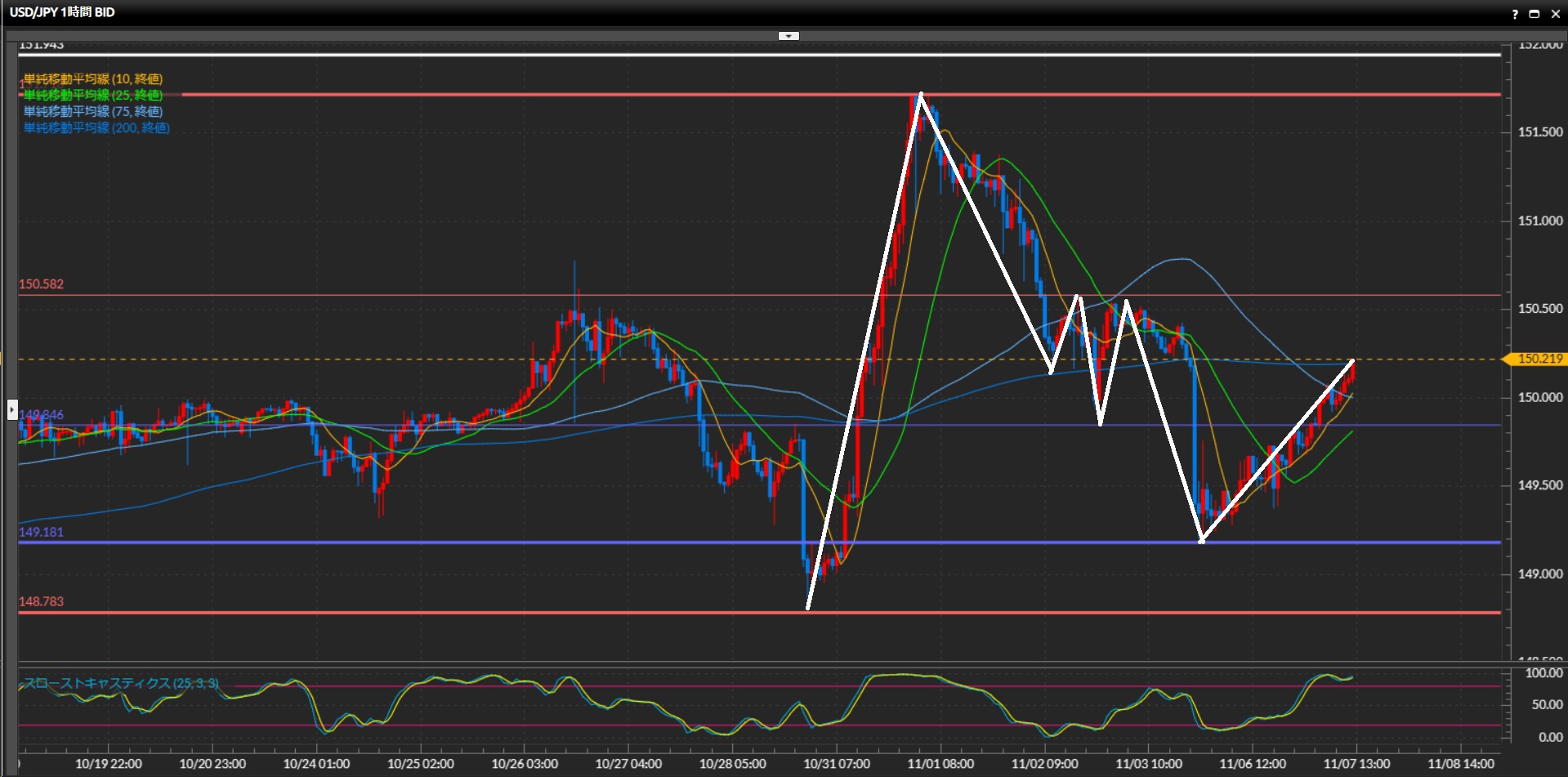The image size is (1568, 777).
Task: Click the 10/24 01:00 time axis label
Action: click(316, 764)
